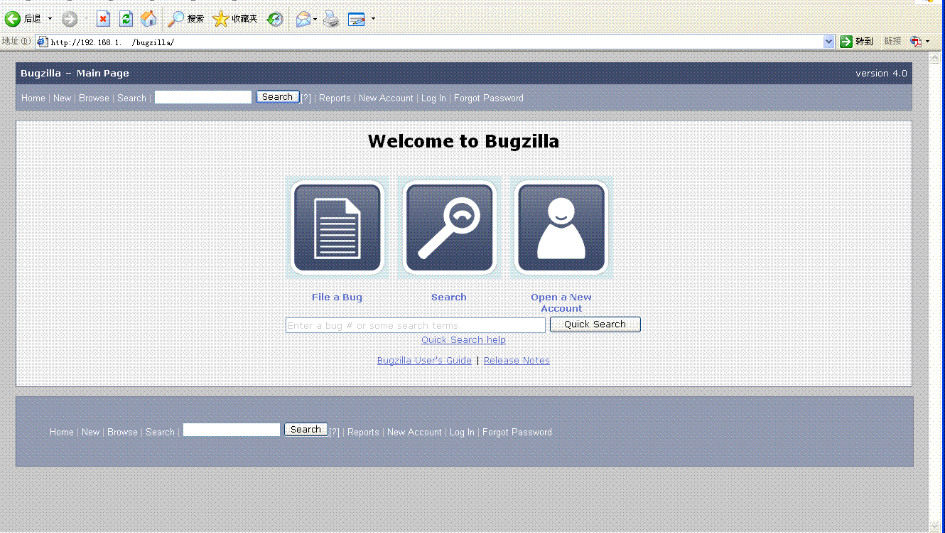The image size is (945, 533).
Task: Click Browse in the footer navigation
Action: click(122, 432)
